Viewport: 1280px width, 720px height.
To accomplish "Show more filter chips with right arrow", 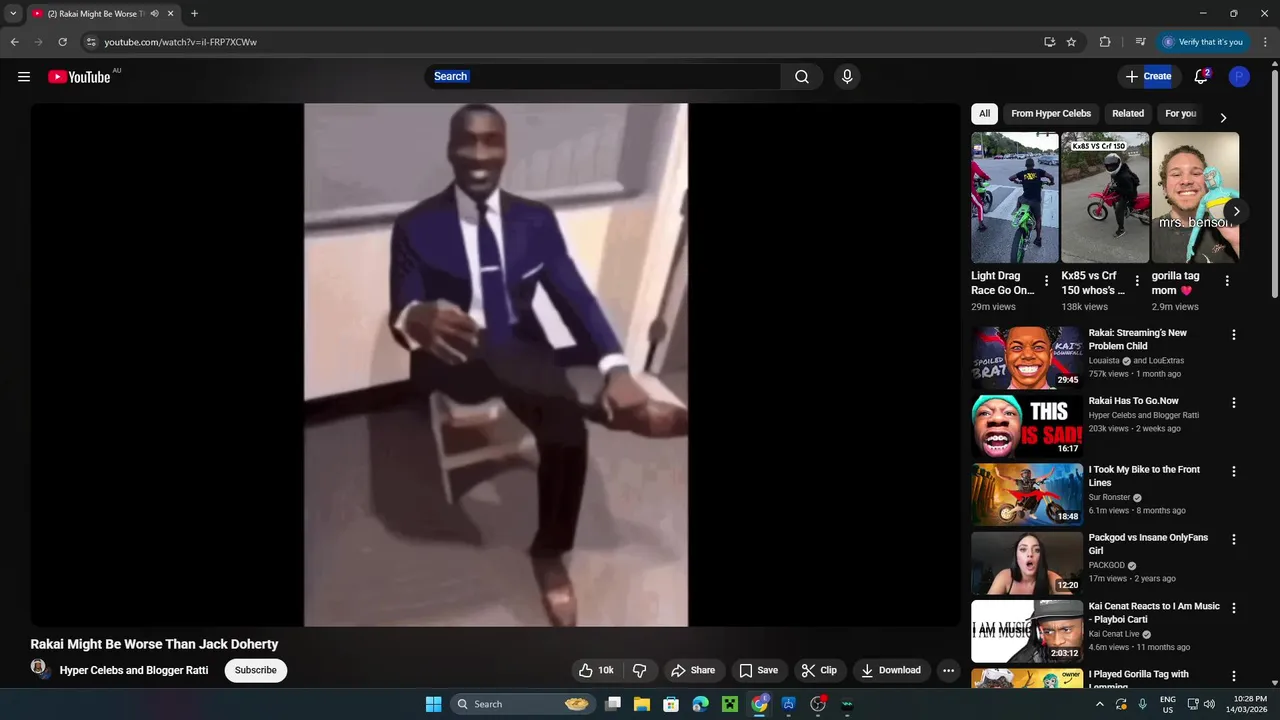I will (x=1223, y=118).
